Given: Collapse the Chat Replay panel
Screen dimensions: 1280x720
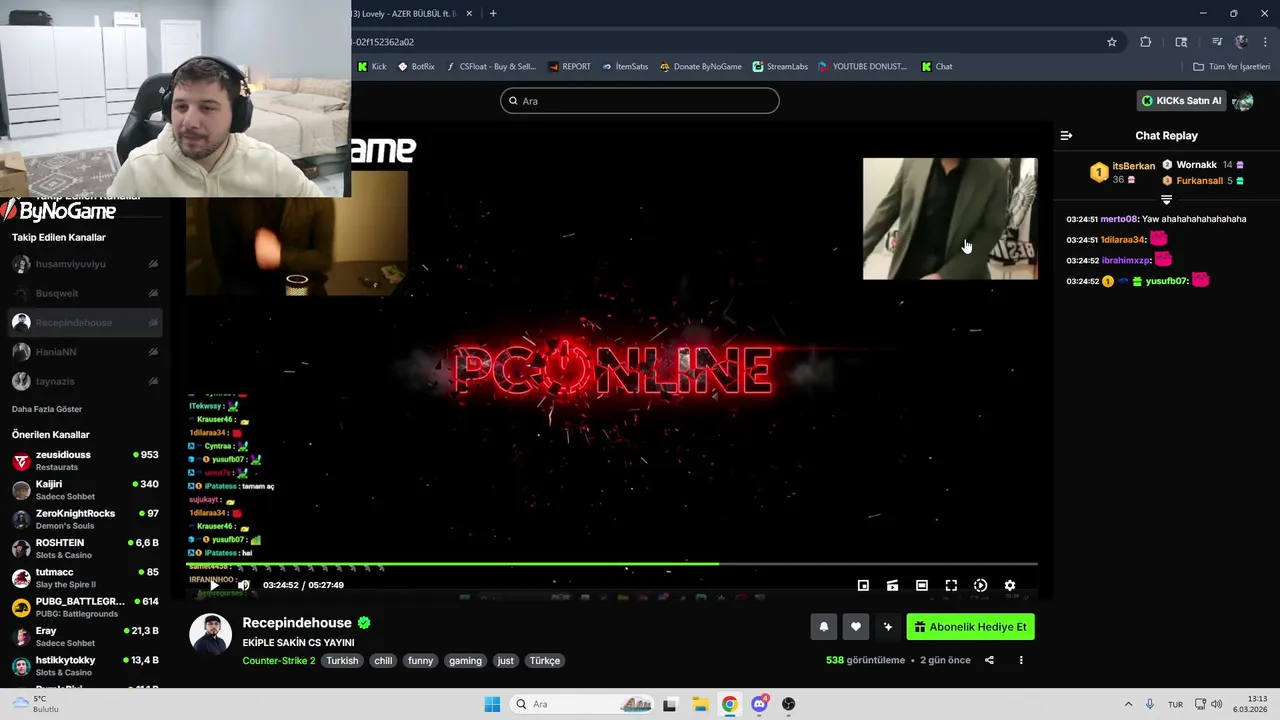Looking at the screenshot, I should [x=1066, y=136].
